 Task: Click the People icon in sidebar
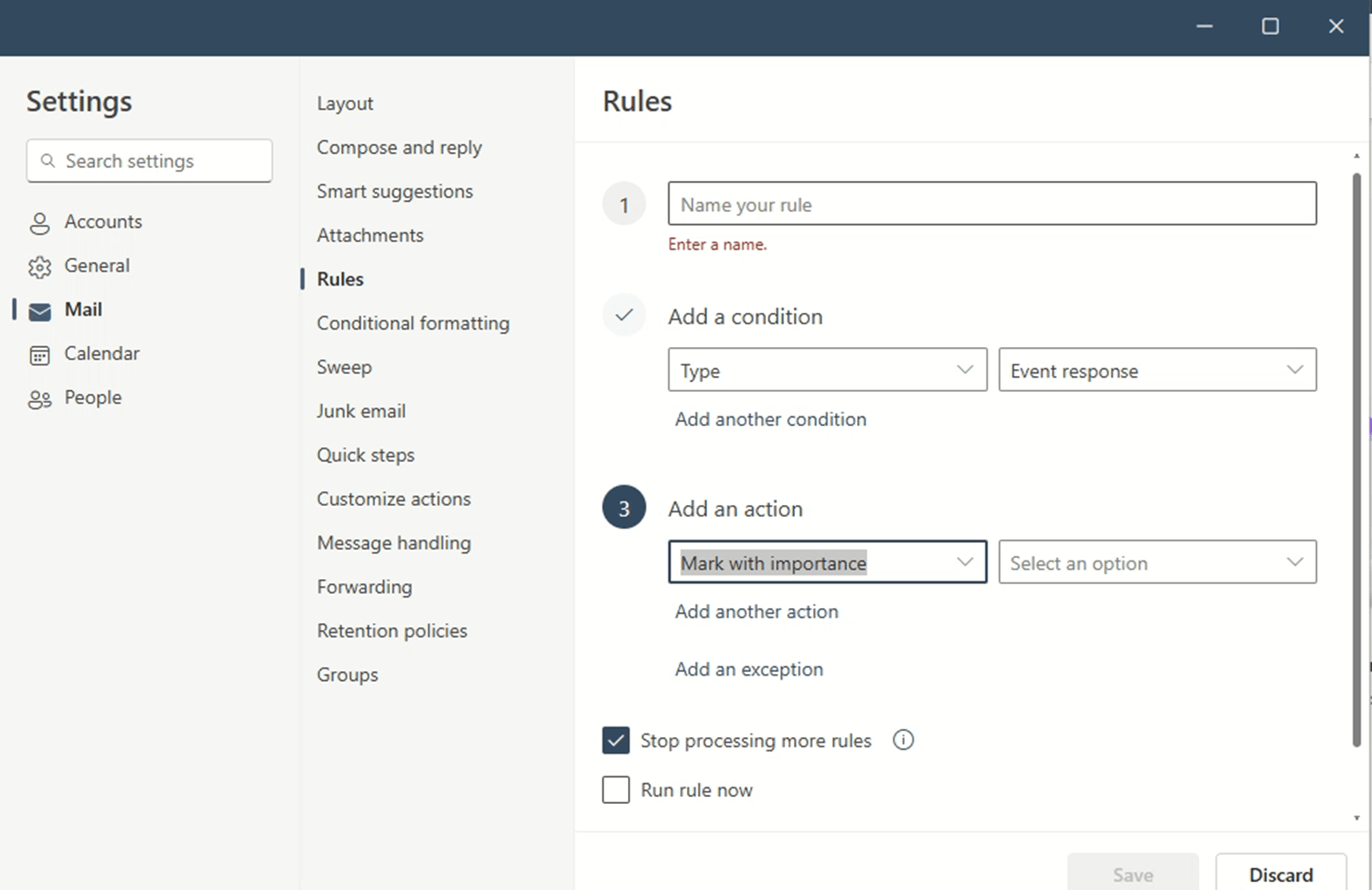(x=40, y=399)
